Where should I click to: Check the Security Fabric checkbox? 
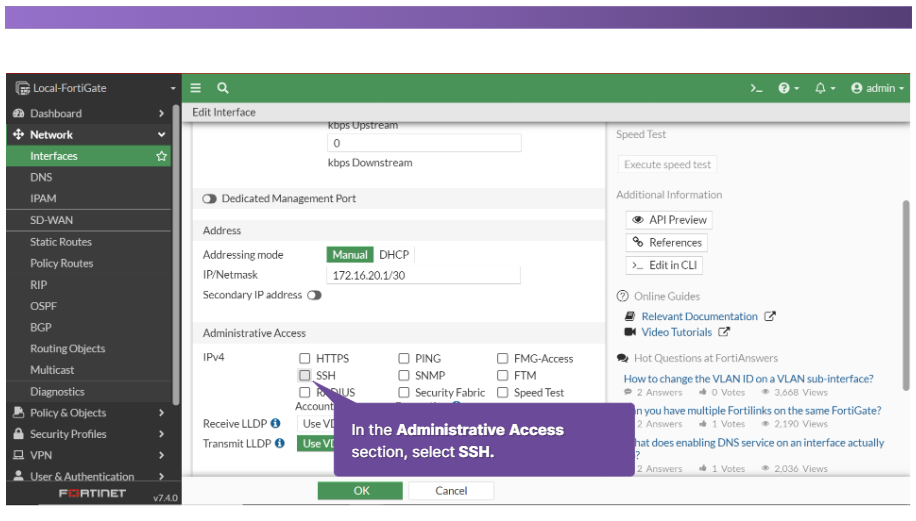tap(404, 393)
